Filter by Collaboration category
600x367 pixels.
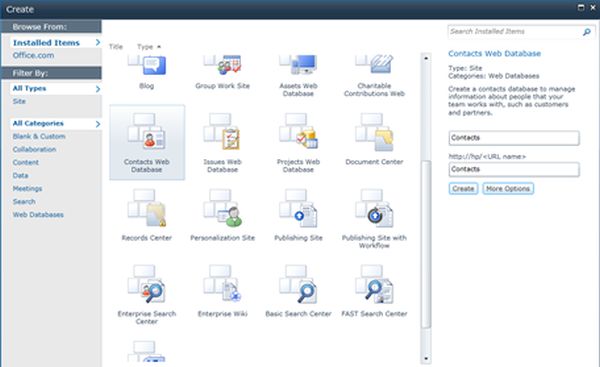coord(34,149)
